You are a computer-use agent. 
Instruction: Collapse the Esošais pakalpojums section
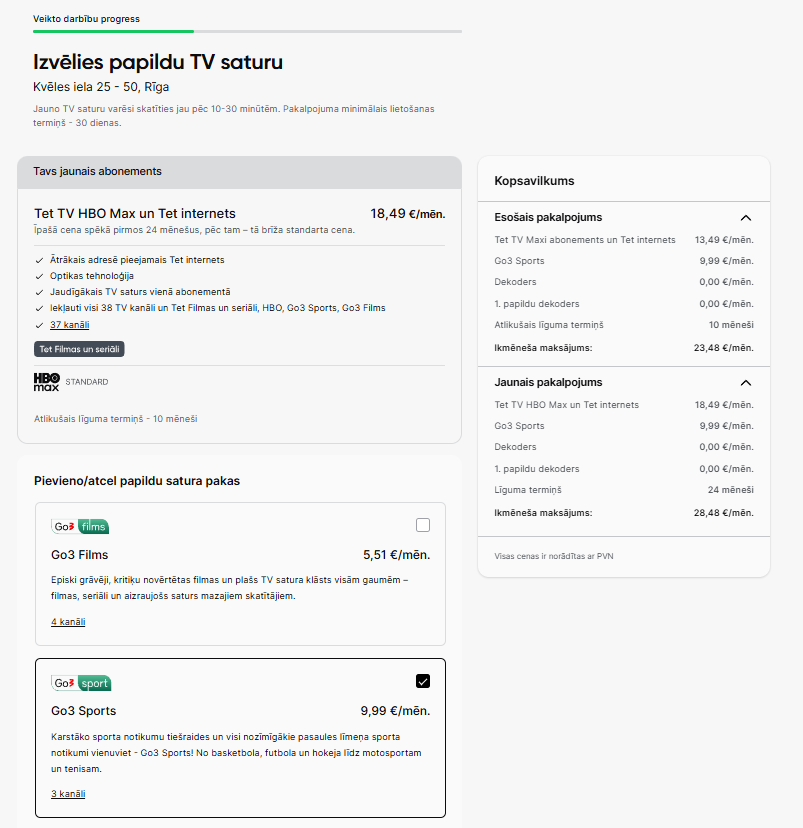745,217
